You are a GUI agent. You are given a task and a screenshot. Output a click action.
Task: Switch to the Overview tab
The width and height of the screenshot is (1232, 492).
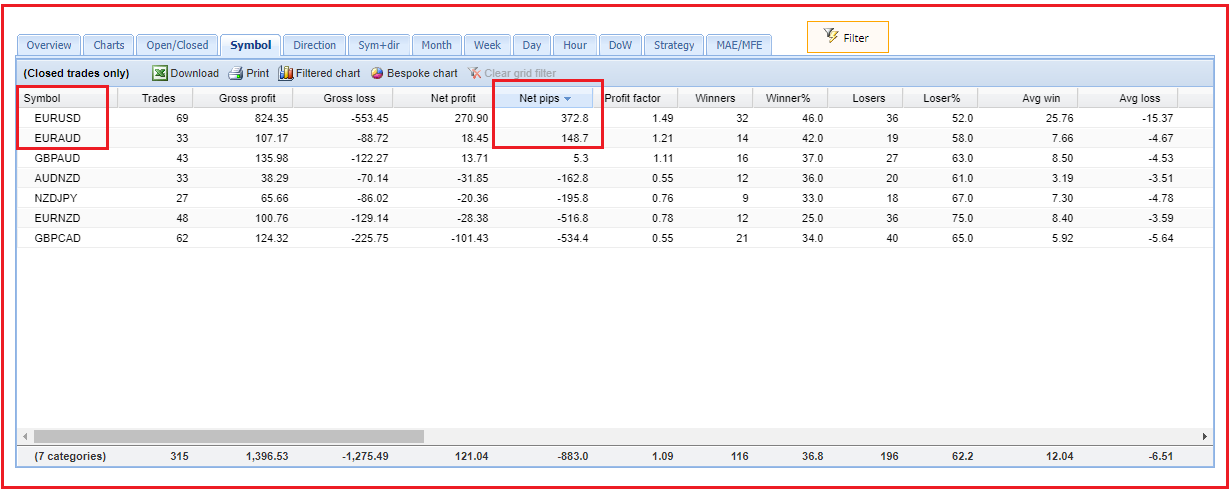coord(49,45)
